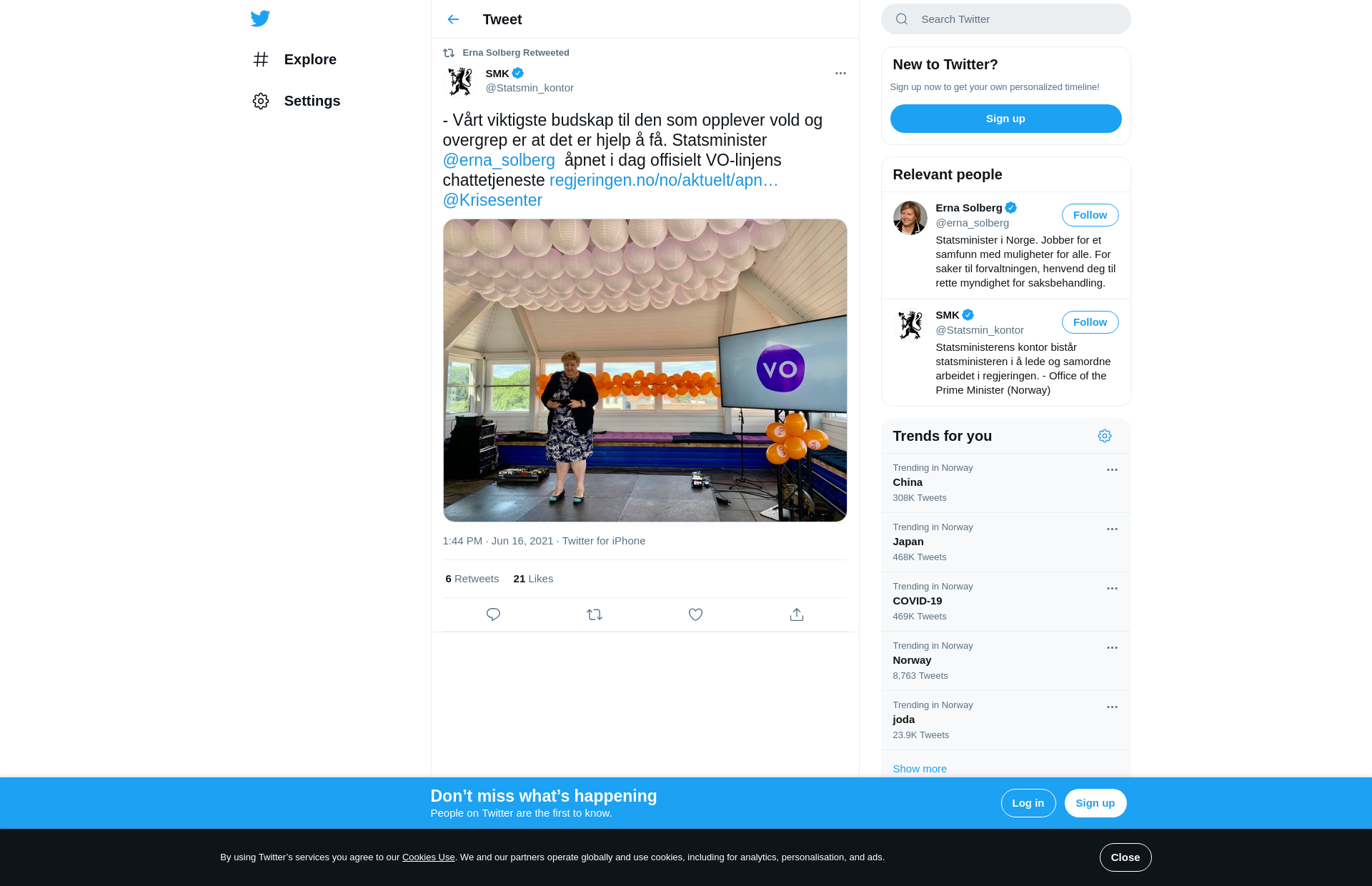The height and width of the screenshot is (886, 1372).
Task: Focus the Search Twitter field
Action: point(1005,19)
